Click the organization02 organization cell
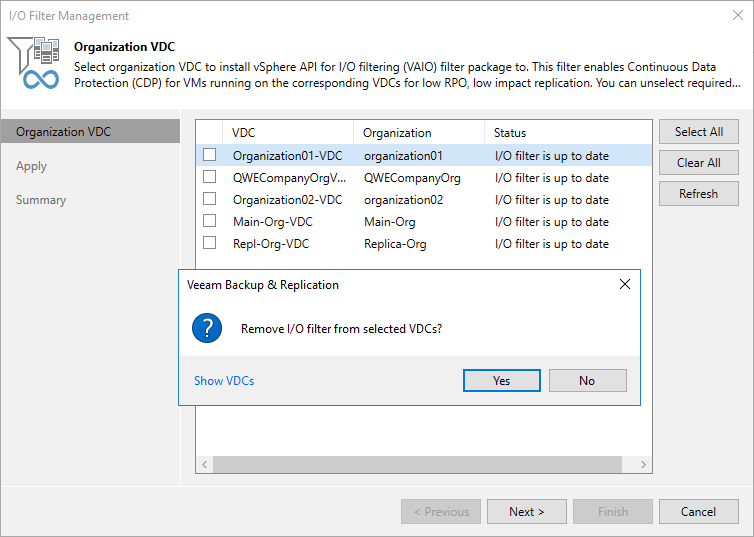 tap(403, 200)
